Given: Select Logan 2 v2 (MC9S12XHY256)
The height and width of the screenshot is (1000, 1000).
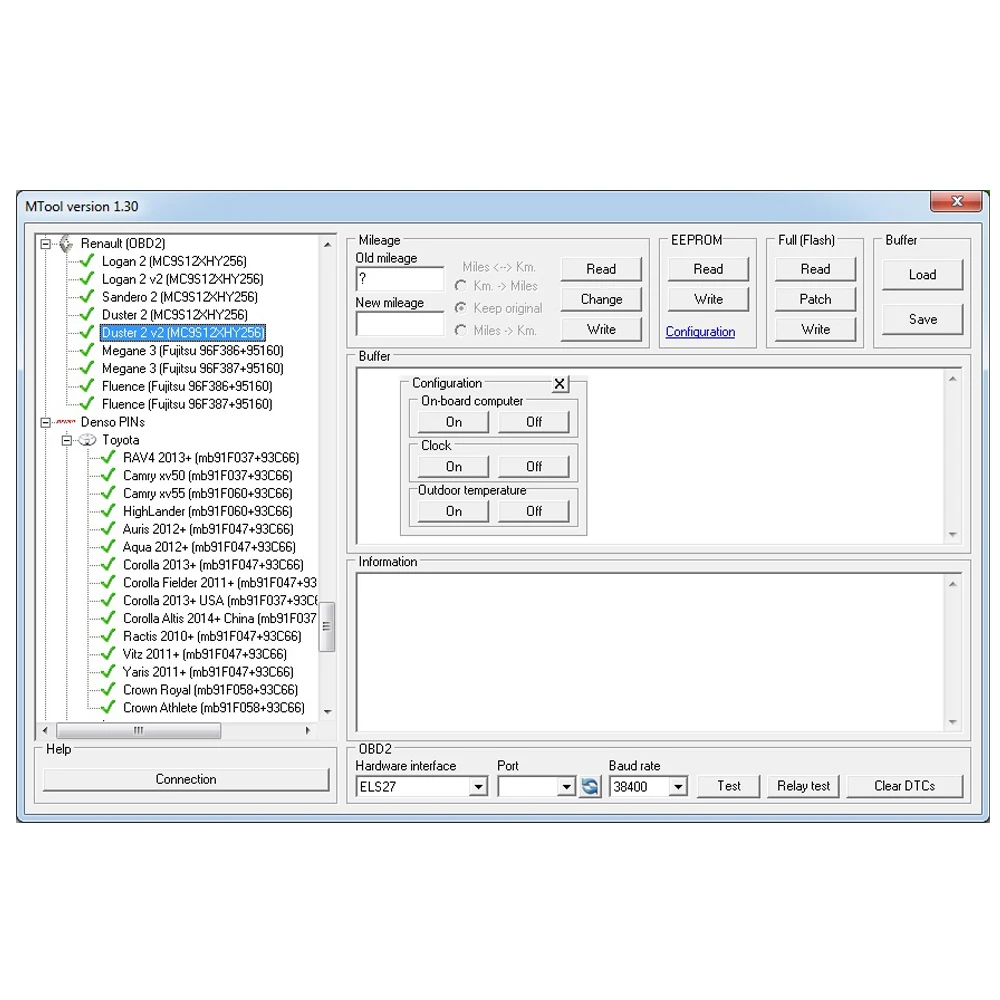Looking at the screenshot, I should tap(182, 279).
